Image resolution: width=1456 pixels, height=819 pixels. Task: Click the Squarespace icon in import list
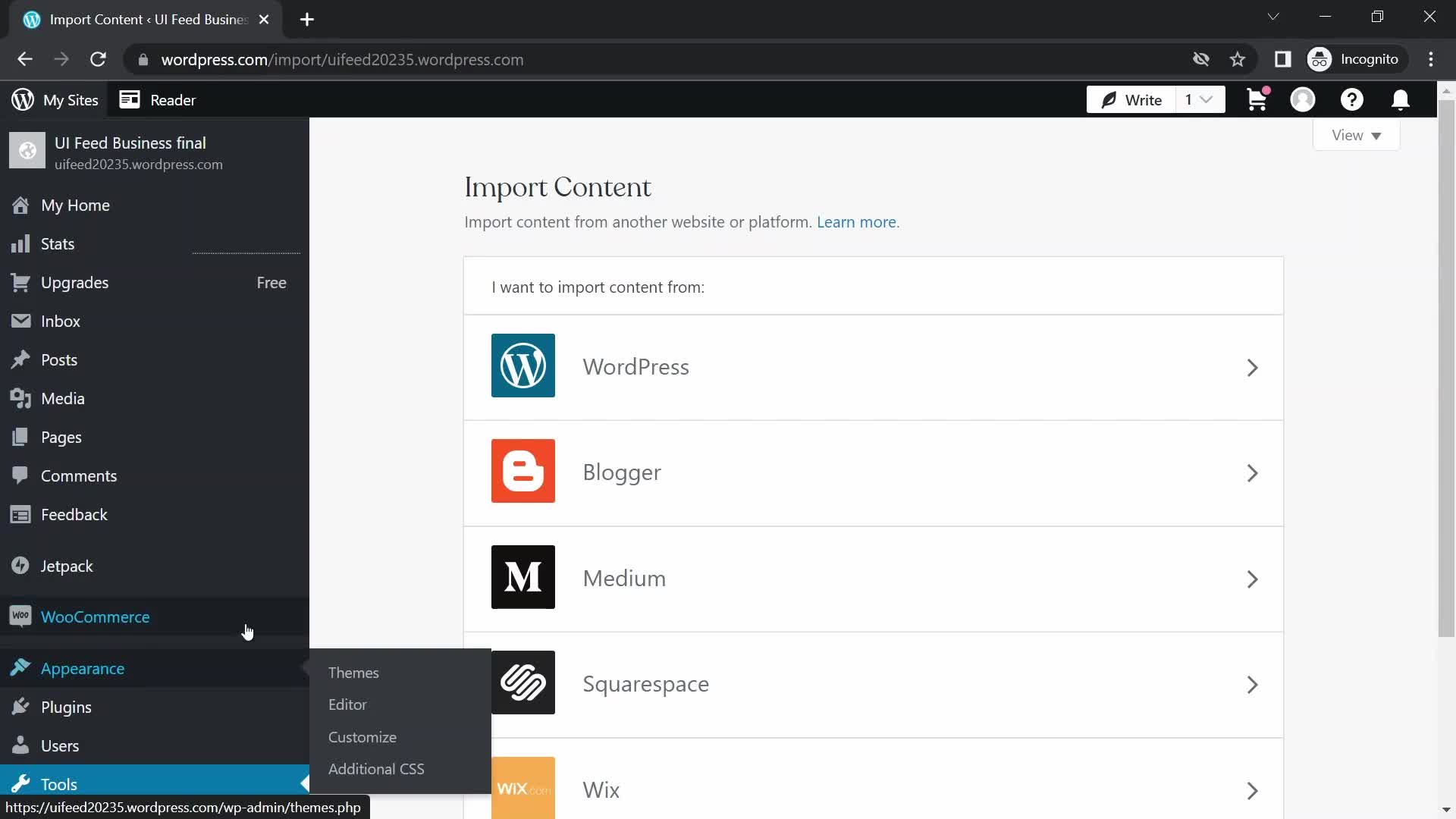523,683
